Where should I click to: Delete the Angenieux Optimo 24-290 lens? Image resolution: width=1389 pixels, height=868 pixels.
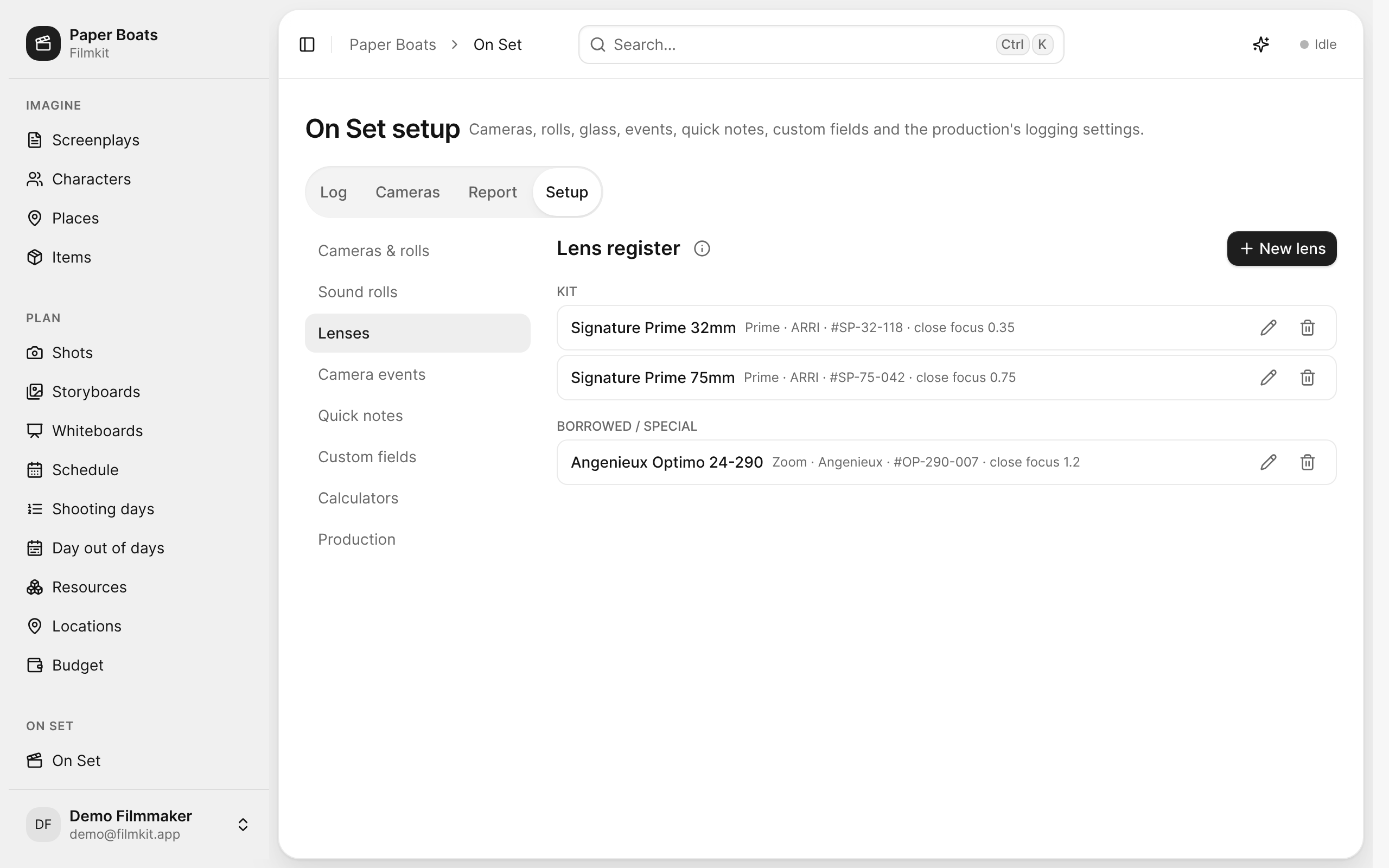1308,462
